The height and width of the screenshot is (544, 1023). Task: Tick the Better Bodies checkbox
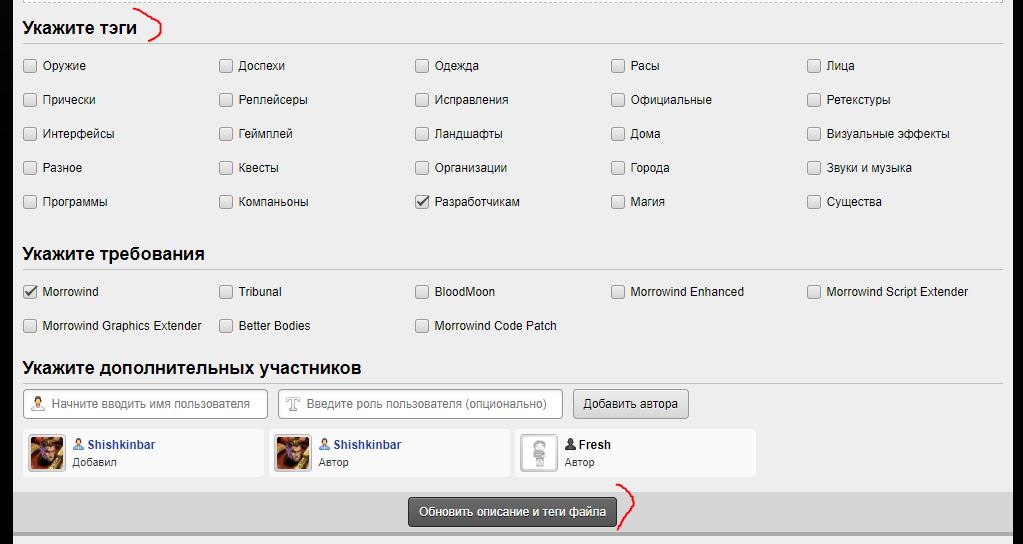click(x=226, y=326)
